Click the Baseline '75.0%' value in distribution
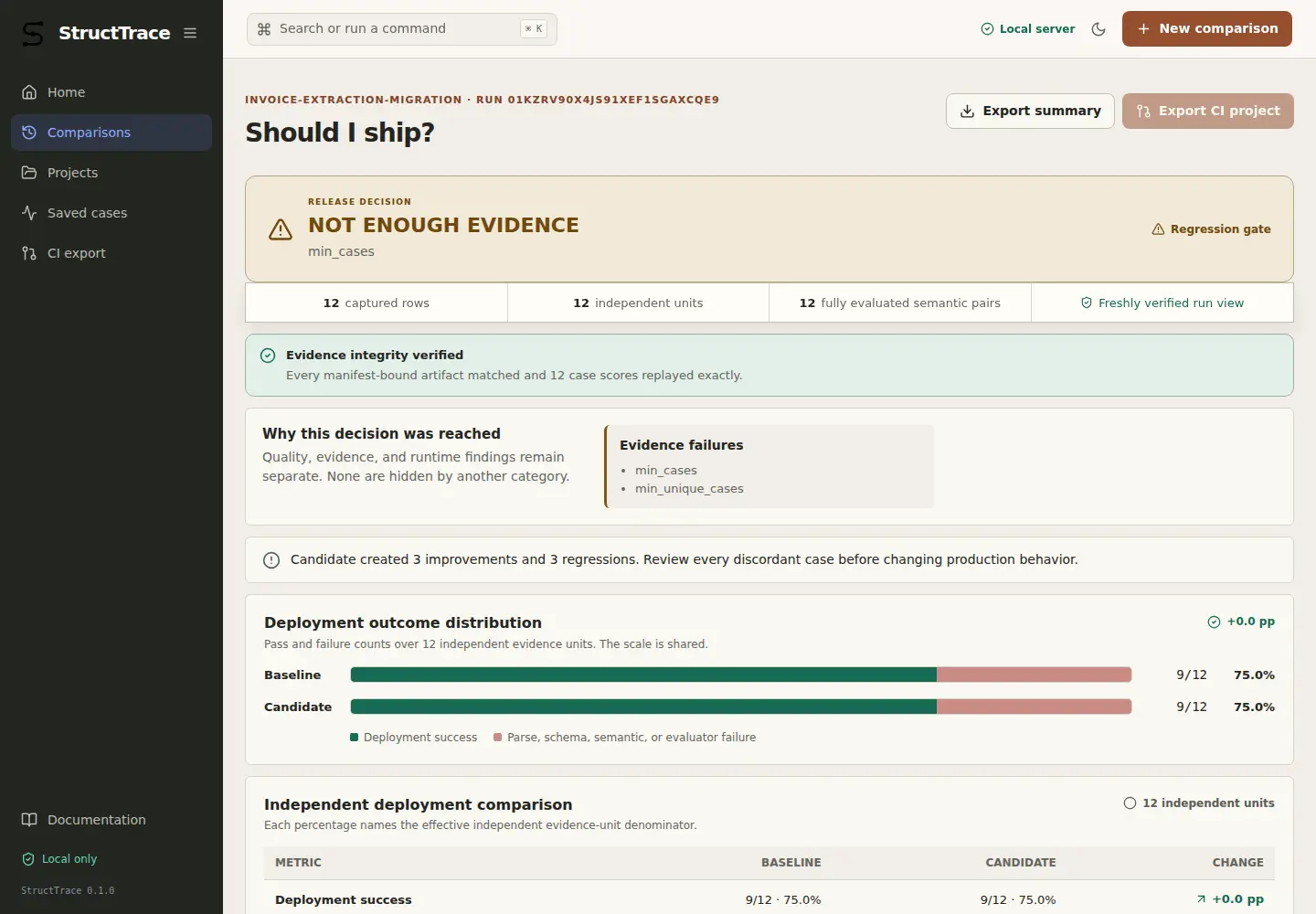Image resolution: width=1316 pixels, height=914 pixels. coord(1254,675)
